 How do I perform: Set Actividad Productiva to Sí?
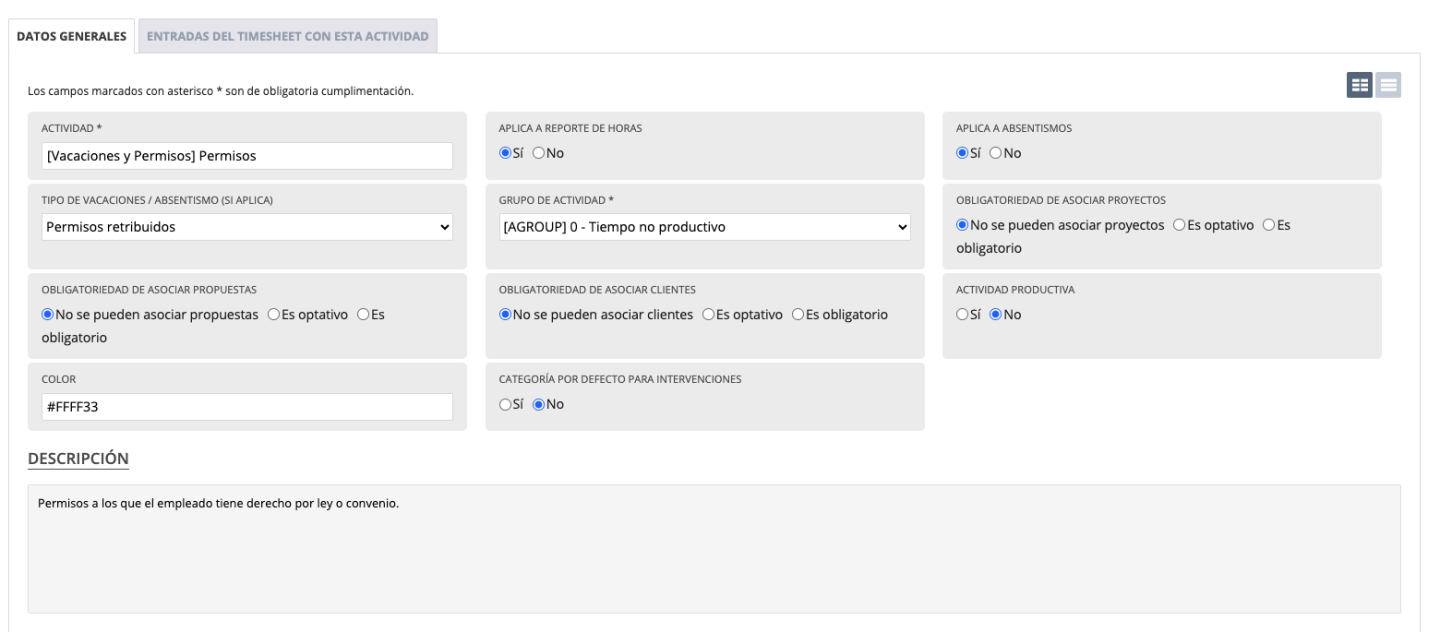(x=962, y=314)
